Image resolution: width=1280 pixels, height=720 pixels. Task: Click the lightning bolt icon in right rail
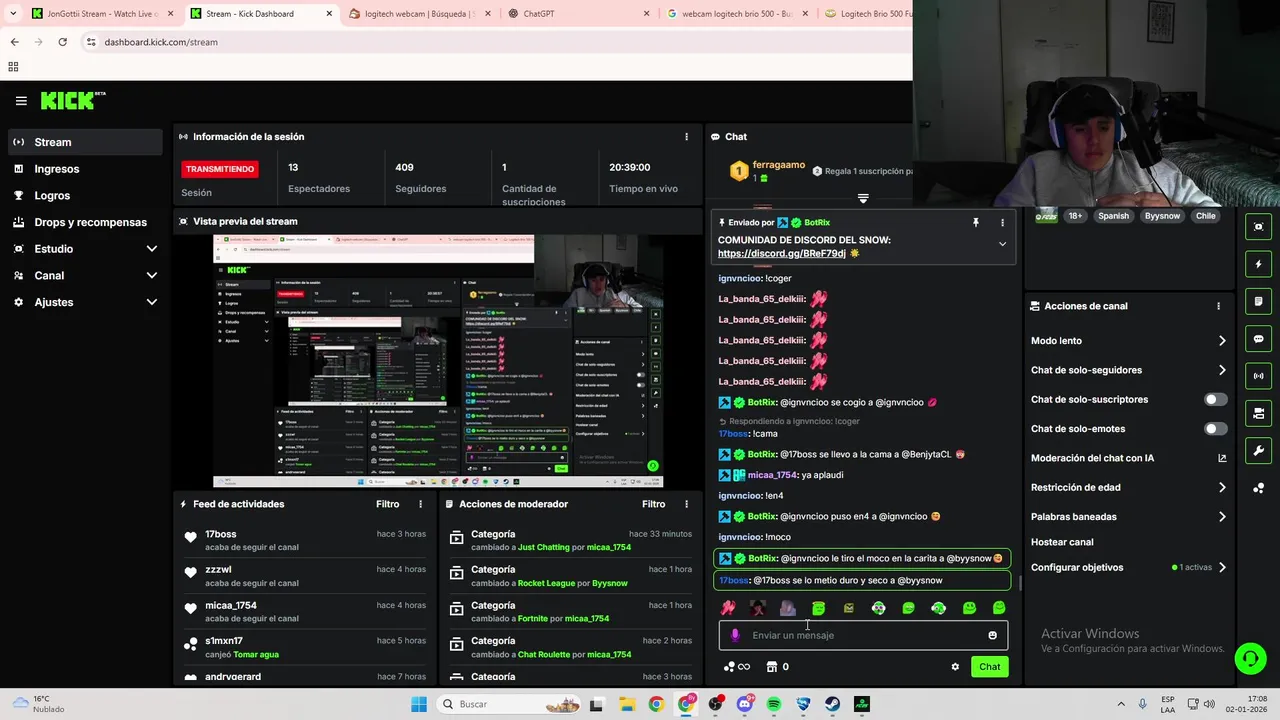pos(1258,264)
